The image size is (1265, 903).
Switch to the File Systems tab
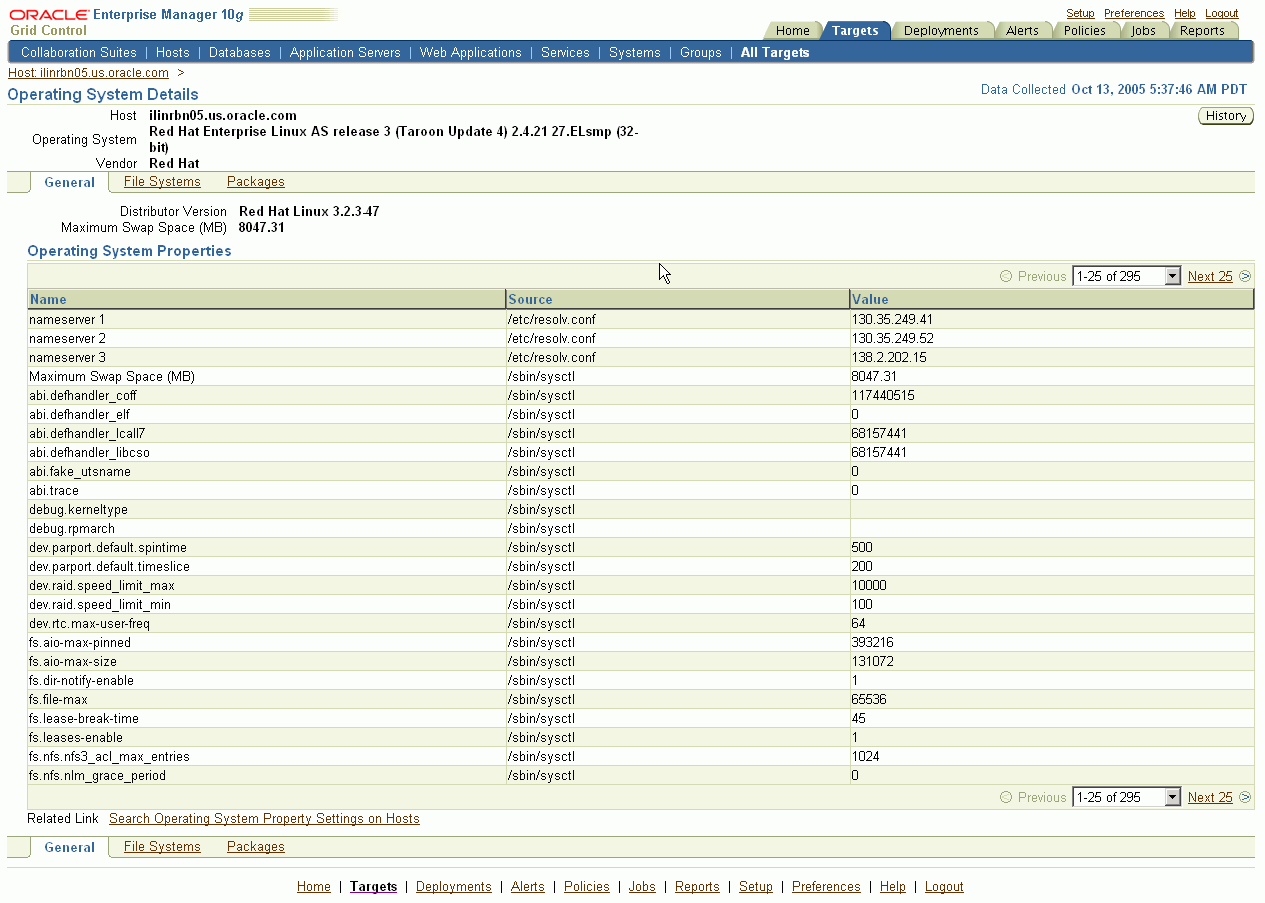coord(162,182)
